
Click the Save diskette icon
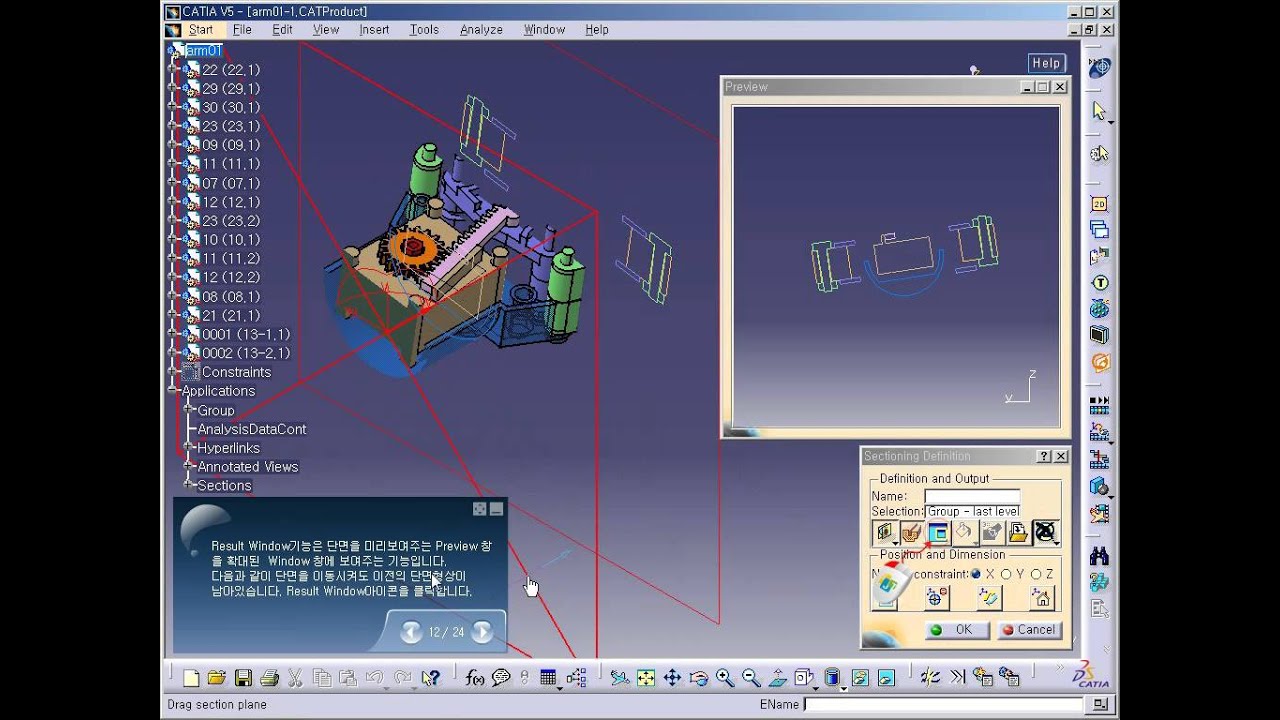point(243,678)
